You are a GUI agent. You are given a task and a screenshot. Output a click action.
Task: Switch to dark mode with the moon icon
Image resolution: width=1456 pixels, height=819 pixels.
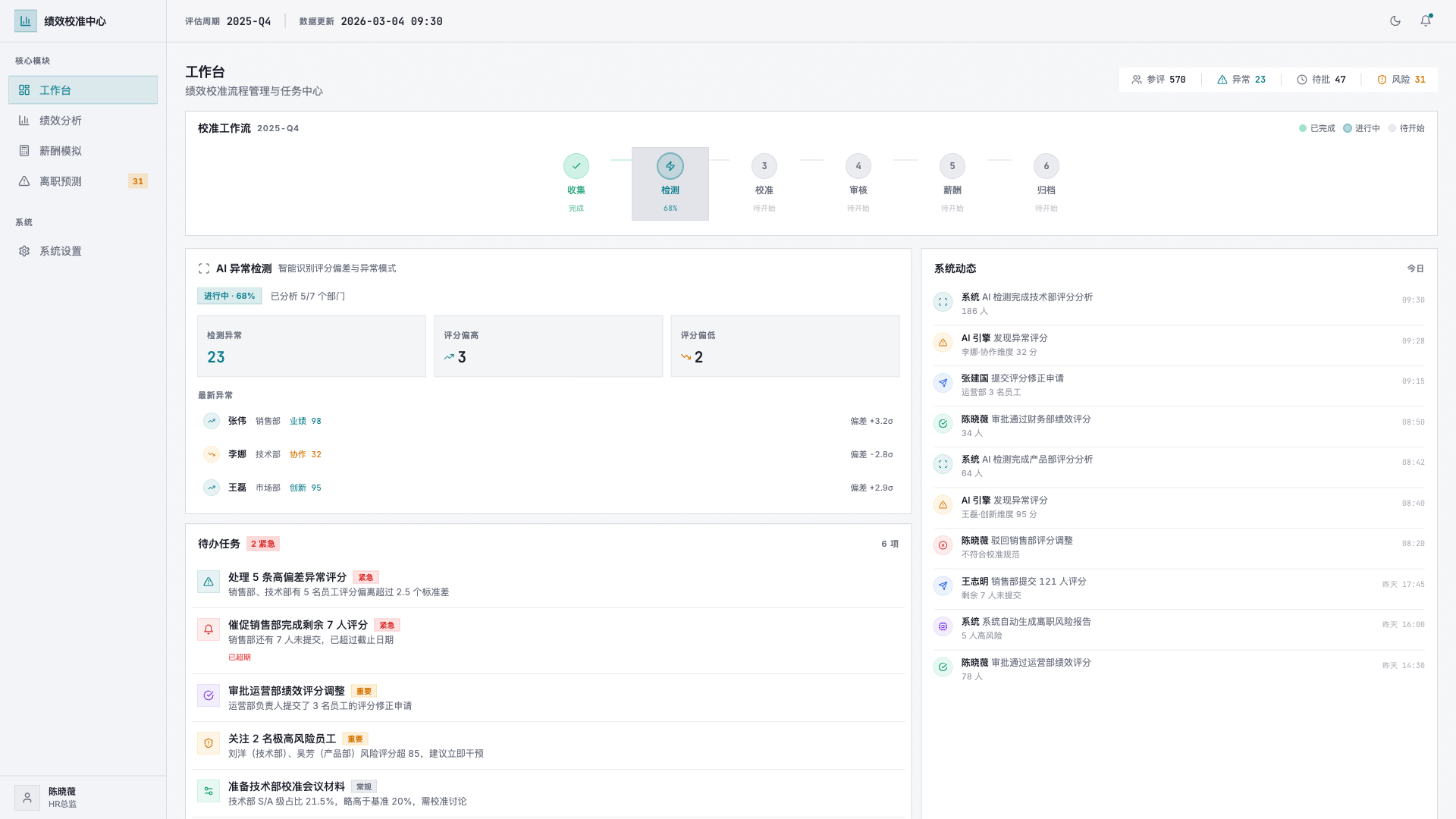tap(1395, 21)
